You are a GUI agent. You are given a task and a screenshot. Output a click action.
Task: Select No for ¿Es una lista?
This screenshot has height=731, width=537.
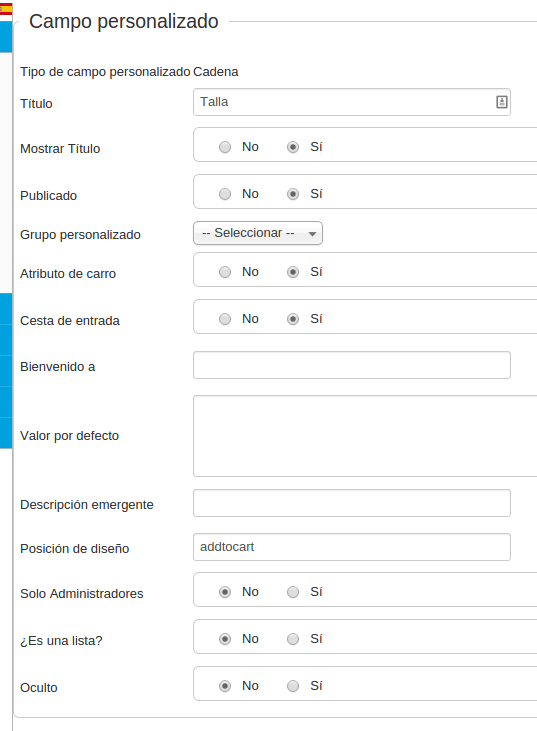(x=225, y=639)
